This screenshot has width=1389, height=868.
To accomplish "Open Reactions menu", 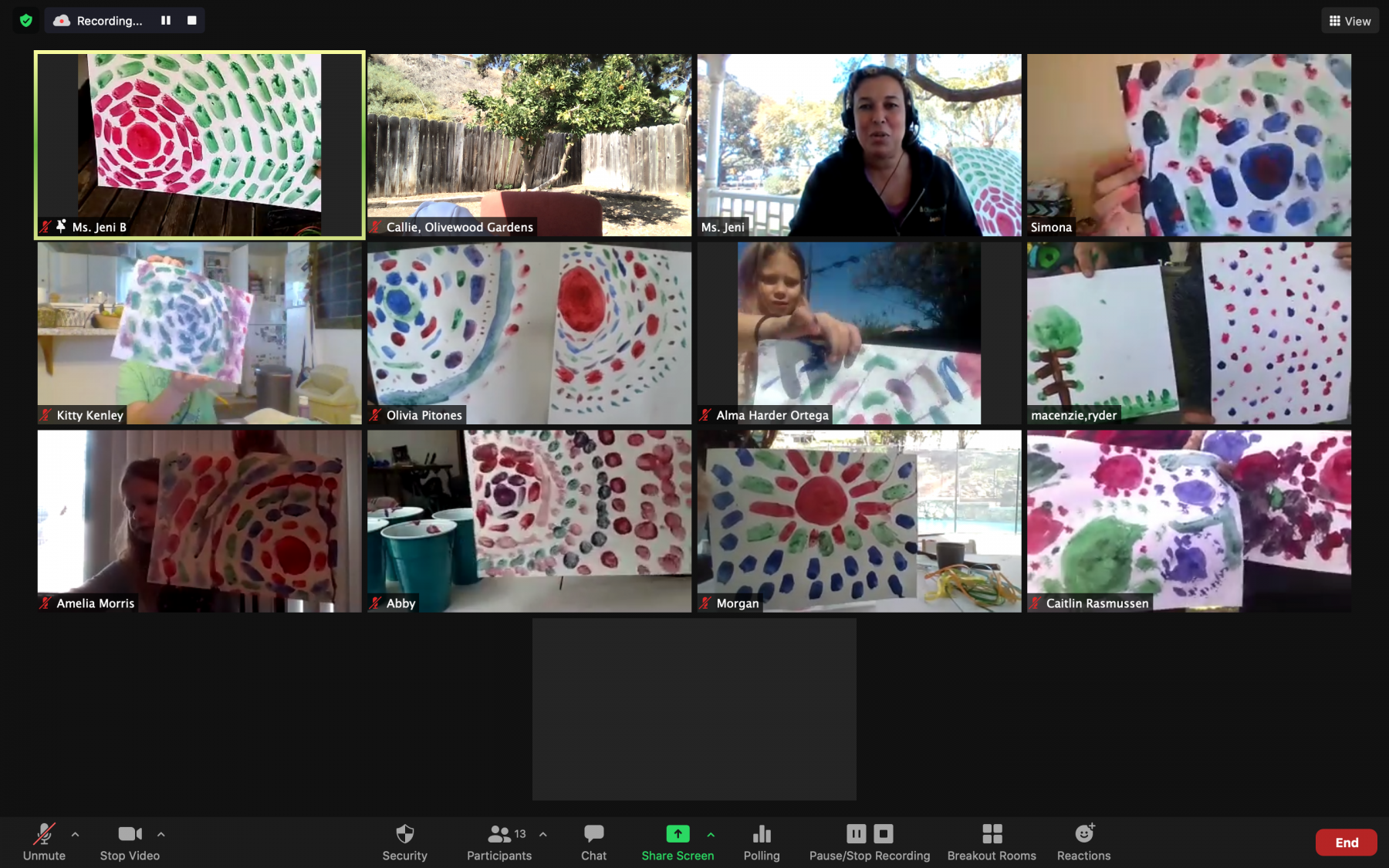I will click(x=1083, y=842).
